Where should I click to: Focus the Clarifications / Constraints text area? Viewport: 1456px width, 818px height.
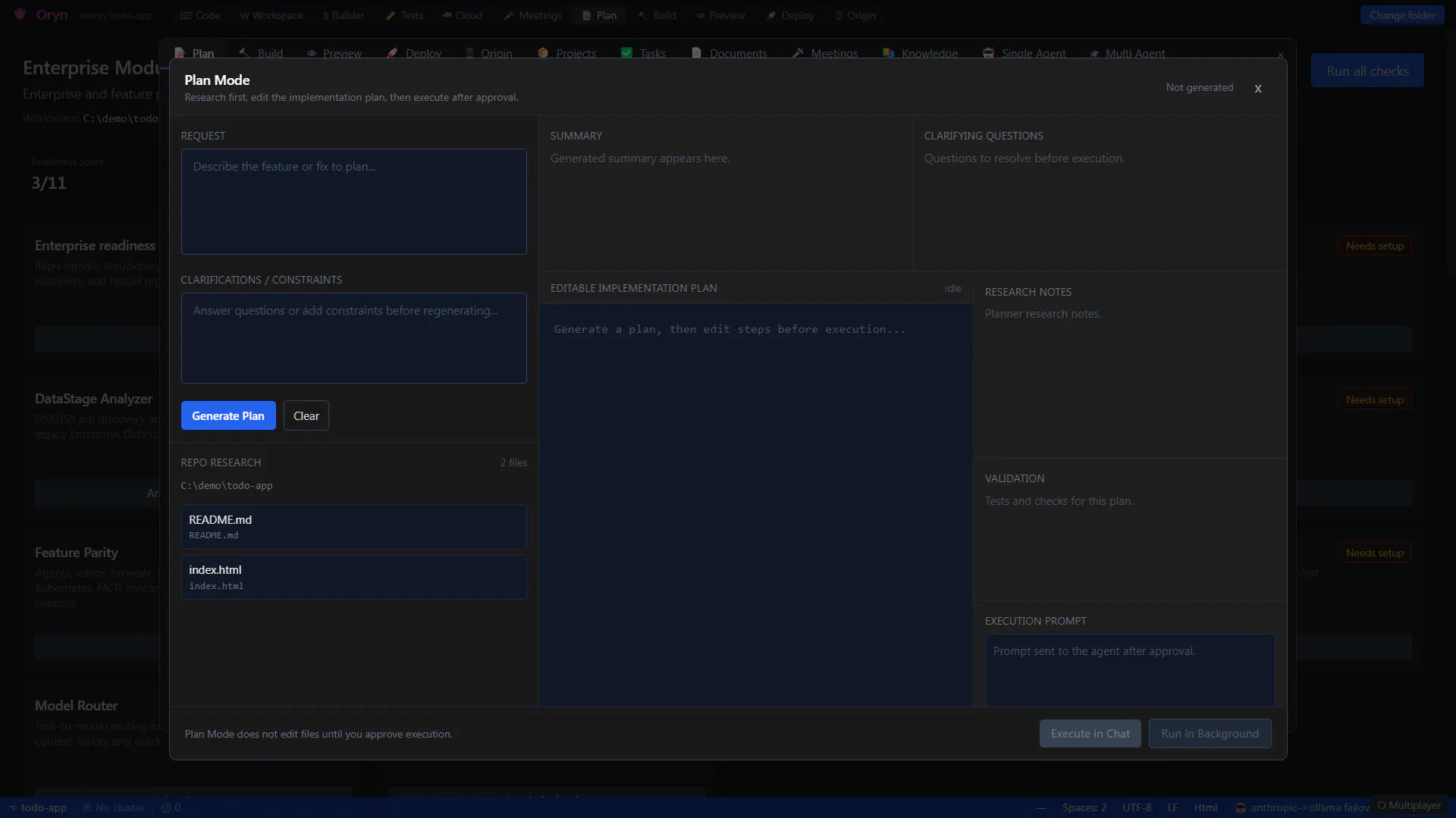coord(353,338)
